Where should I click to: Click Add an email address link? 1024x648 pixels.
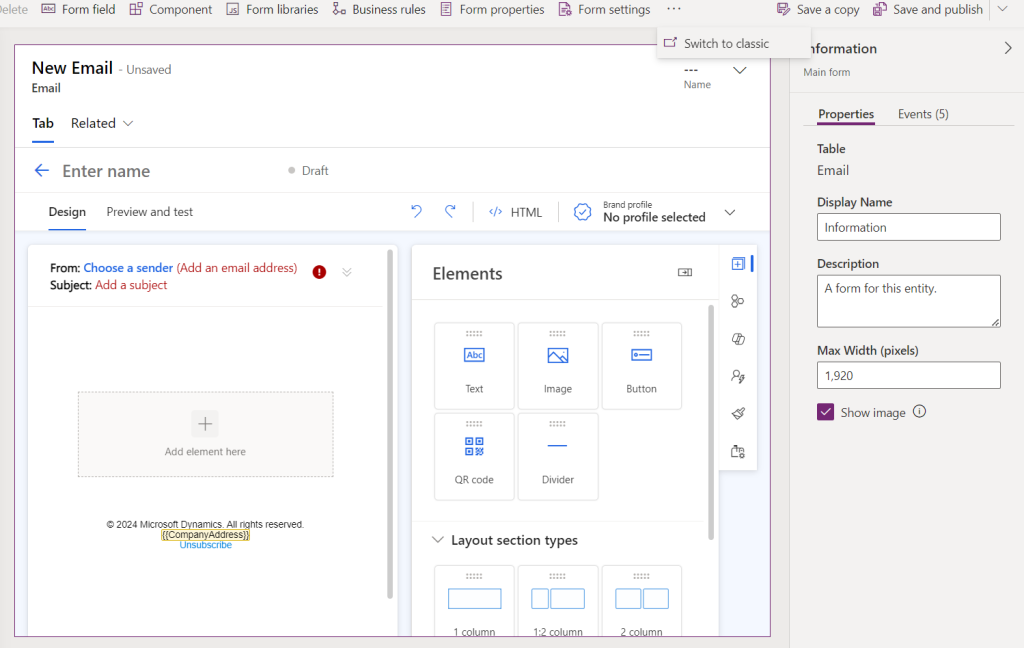[237, 268]
